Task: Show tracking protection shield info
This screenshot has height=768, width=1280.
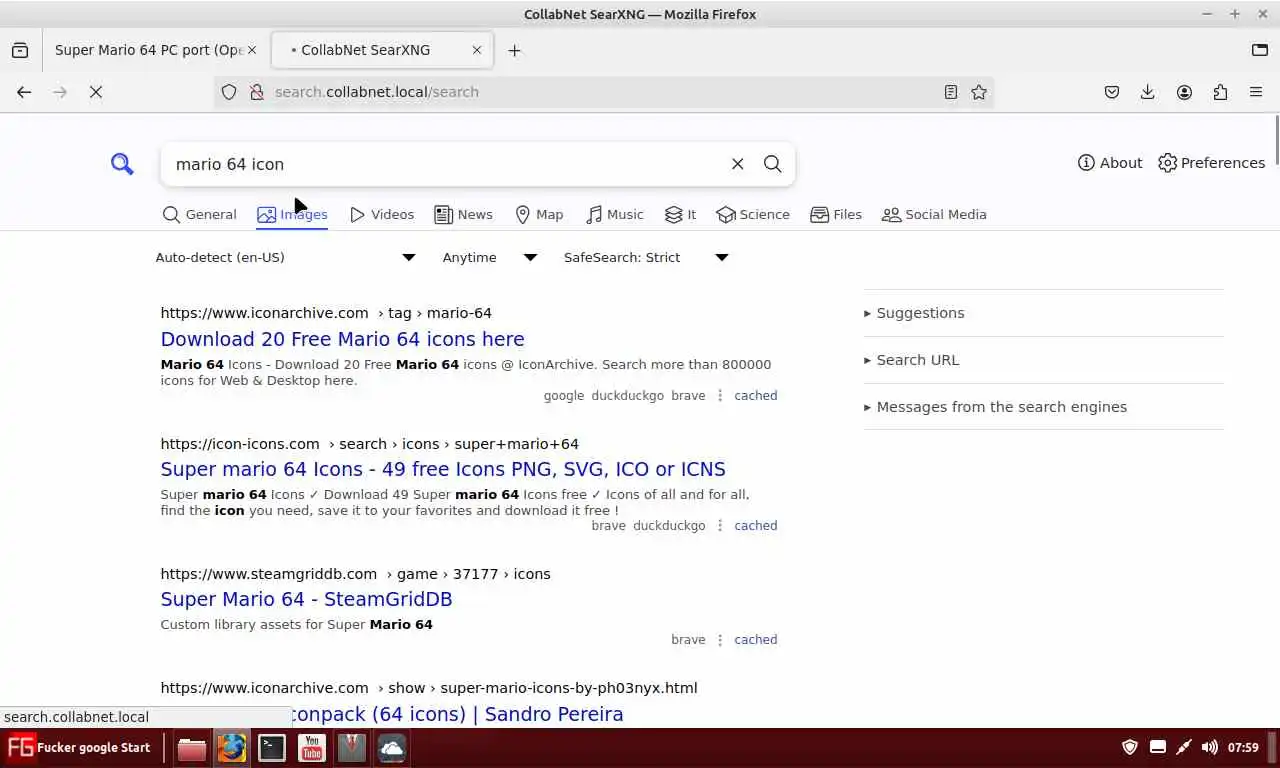Action: (x=229, y=92)
